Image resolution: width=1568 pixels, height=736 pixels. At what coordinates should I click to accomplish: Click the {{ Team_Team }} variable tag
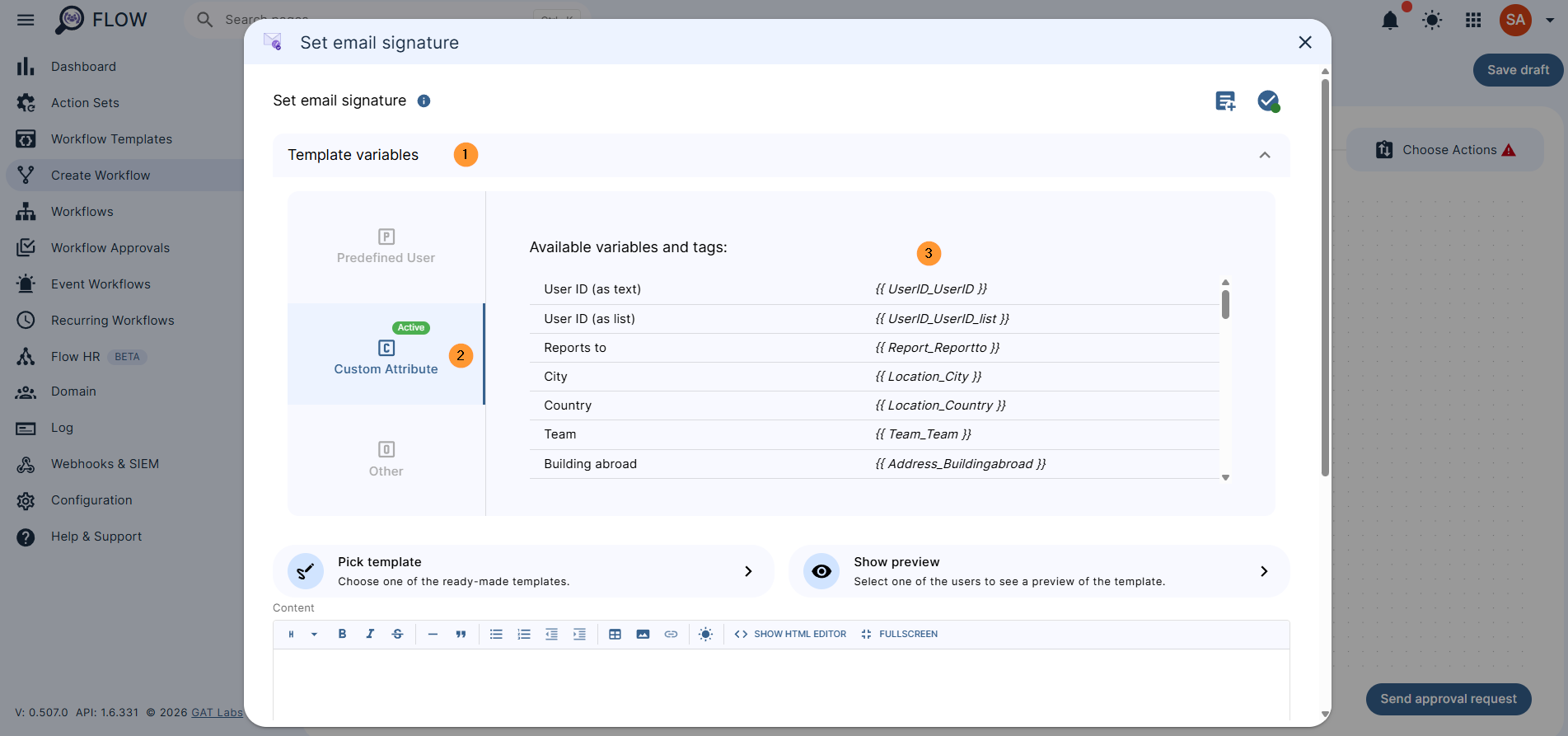pyautogui.click(x=923, y=434)
